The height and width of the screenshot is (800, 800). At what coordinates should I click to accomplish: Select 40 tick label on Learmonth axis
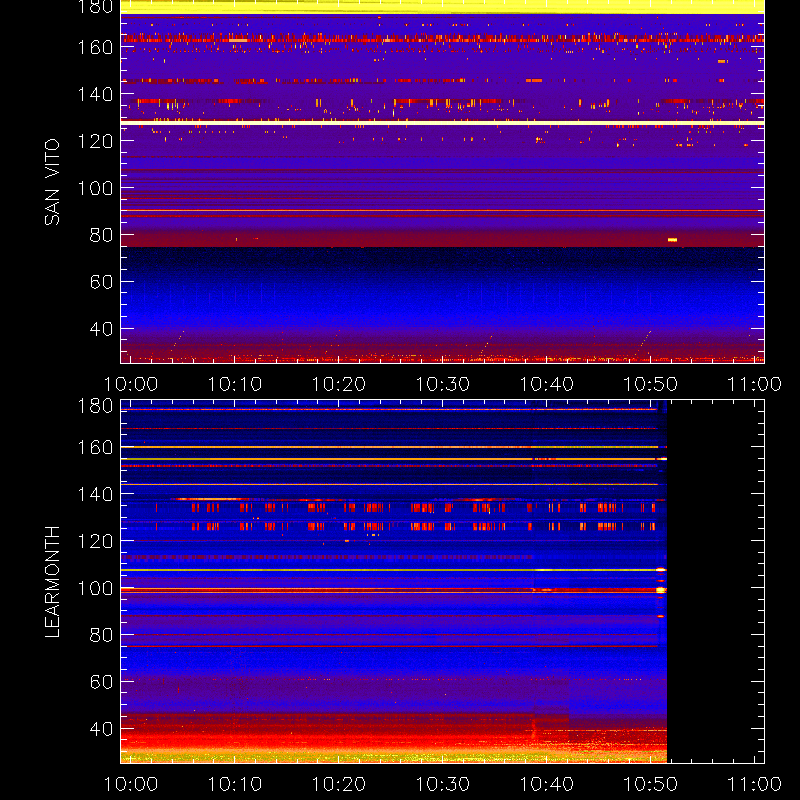click(101, 729)
